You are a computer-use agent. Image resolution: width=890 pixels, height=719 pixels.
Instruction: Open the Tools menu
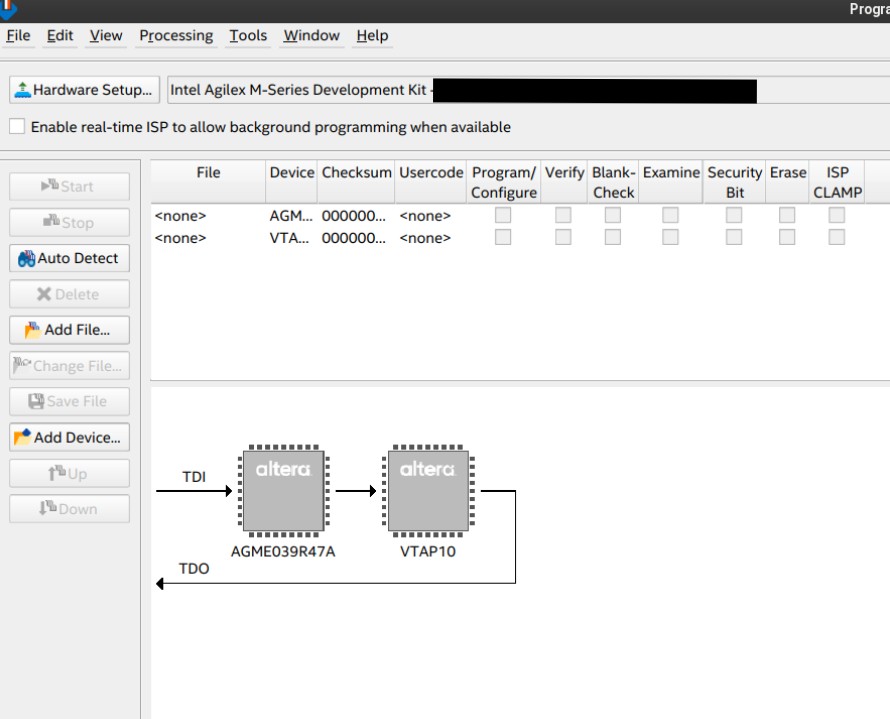tap(248, 36)
